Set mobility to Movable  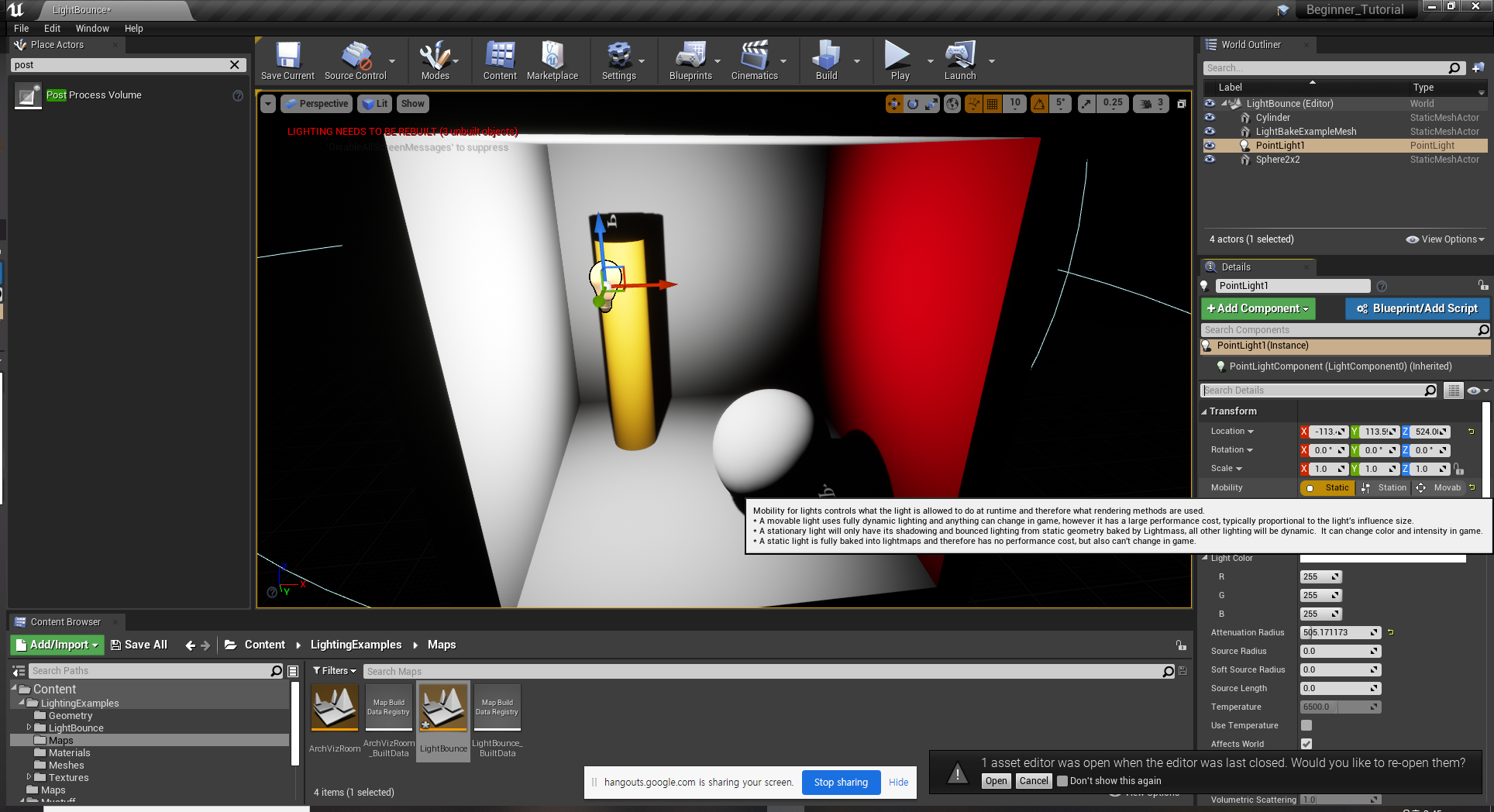1439,488
